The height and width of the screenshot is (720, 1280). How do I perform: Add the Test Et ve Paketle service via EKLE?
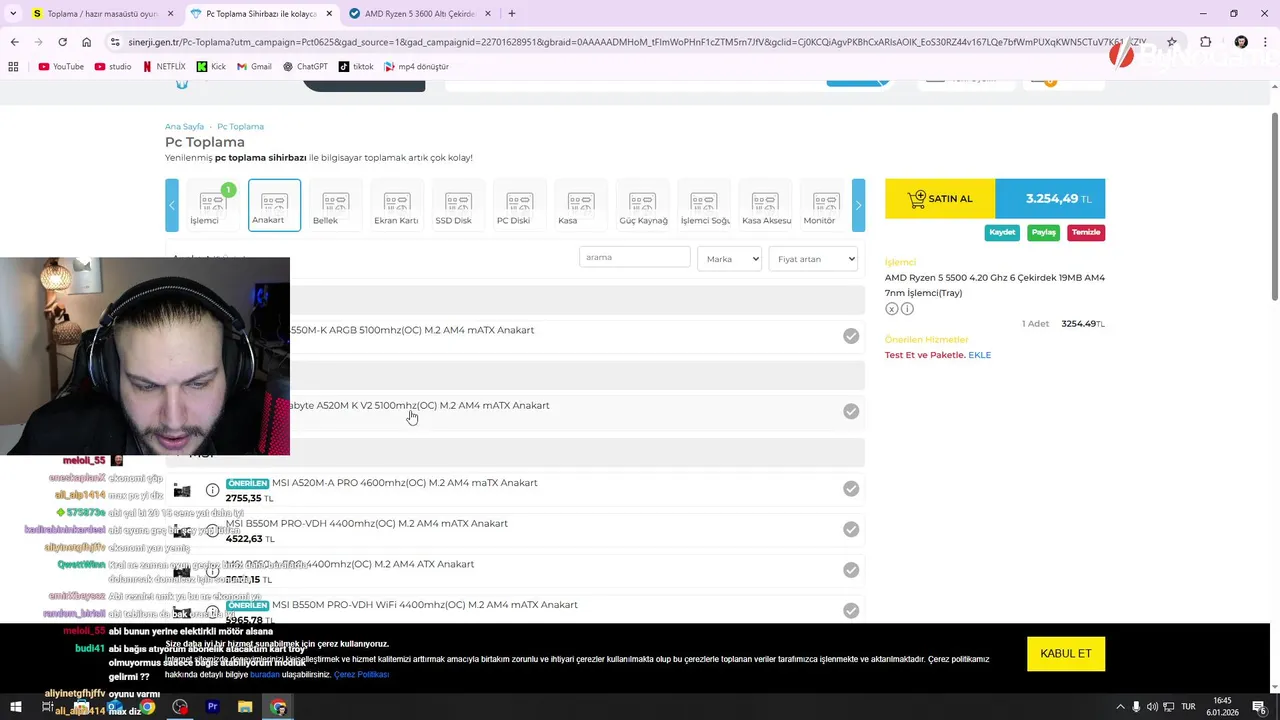(x=979, y=355)
